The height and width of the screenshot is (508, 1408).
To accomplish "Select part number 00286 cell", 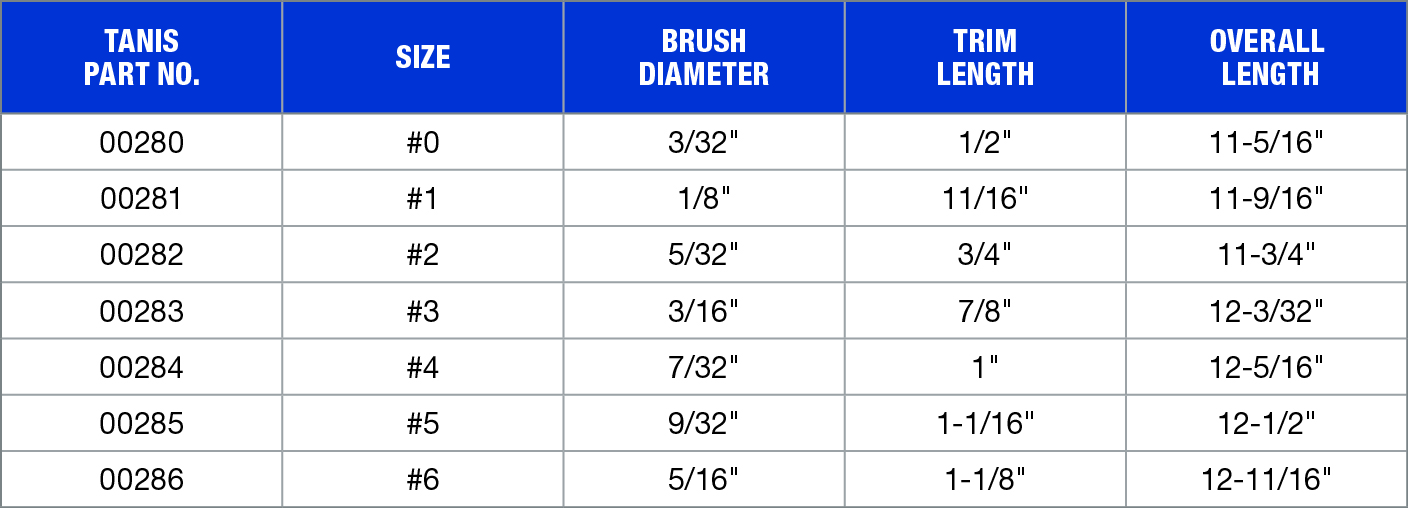I will (141, 479).
